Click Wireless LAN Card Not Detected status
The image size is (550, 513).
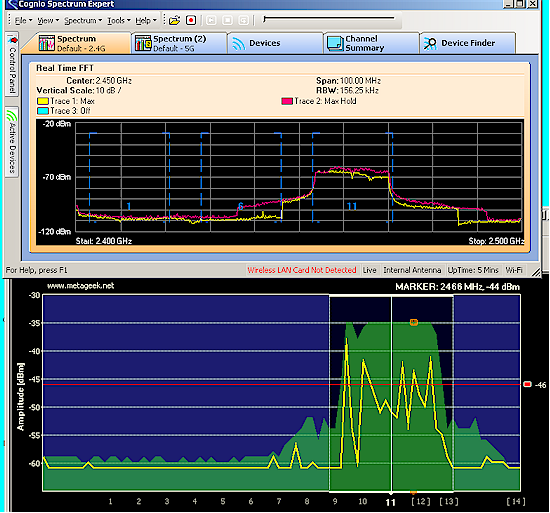tap(302, 270)
